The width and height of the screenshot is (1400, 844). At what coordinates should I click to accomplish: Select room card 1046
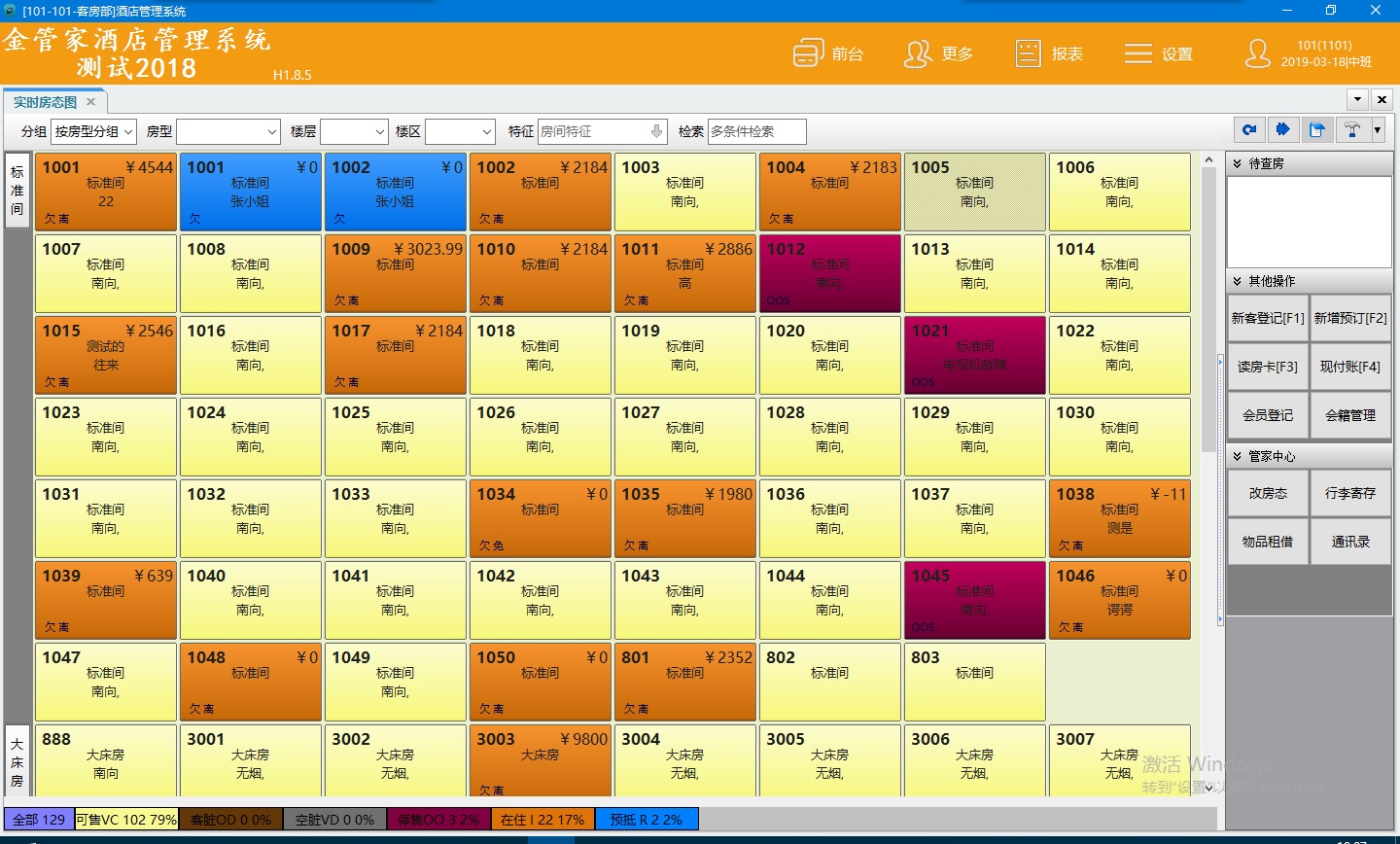click(1120, 600)
